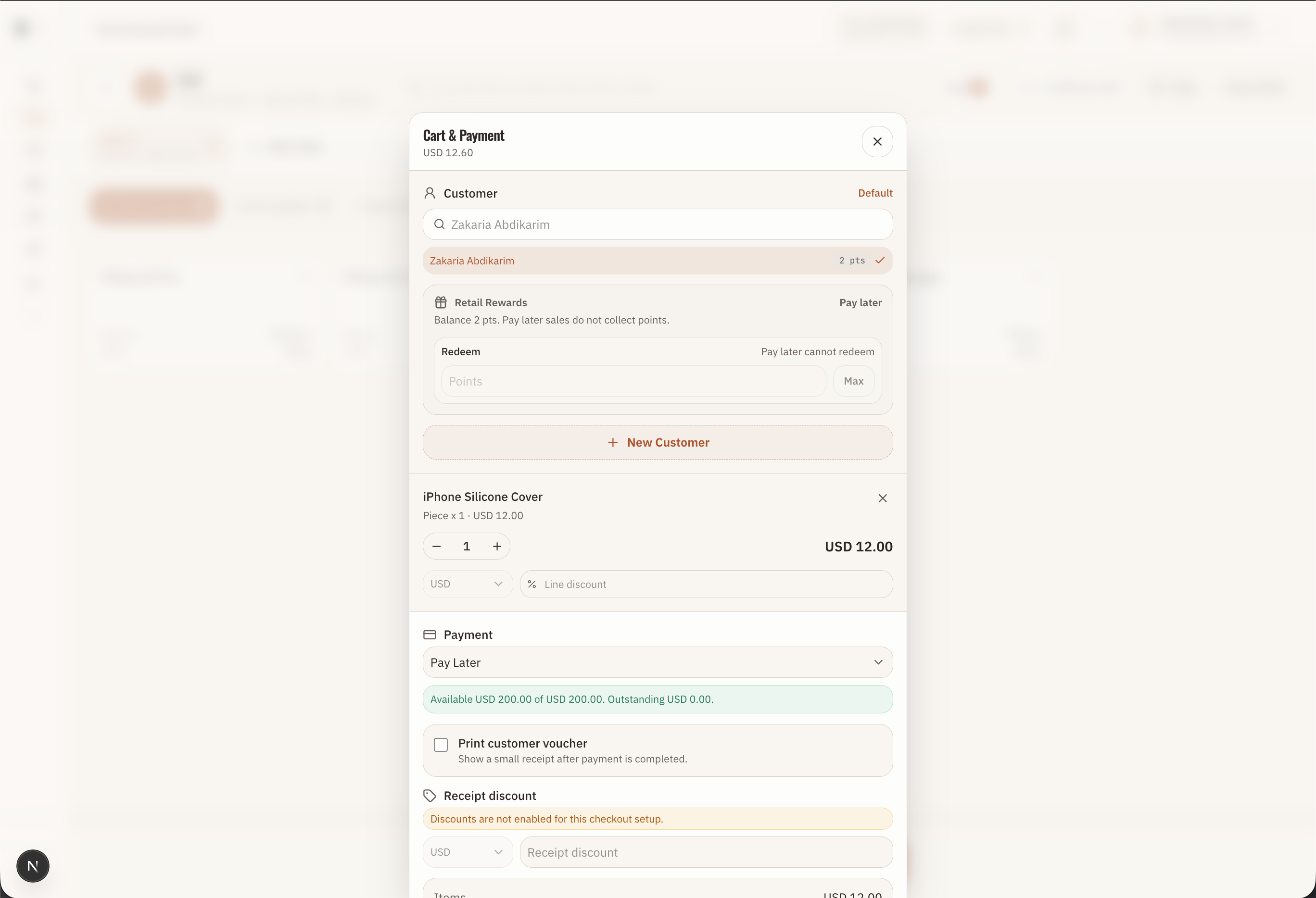
Task: Click the plus icon in New Customer
Action: pos(613,442)
